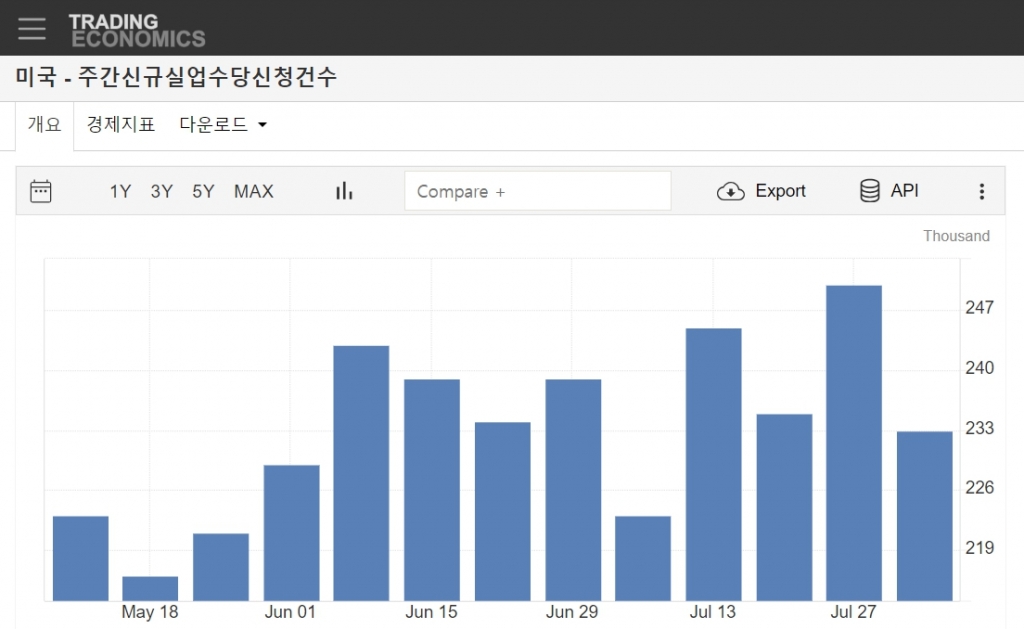Click the API text link

tap(904, 191)
